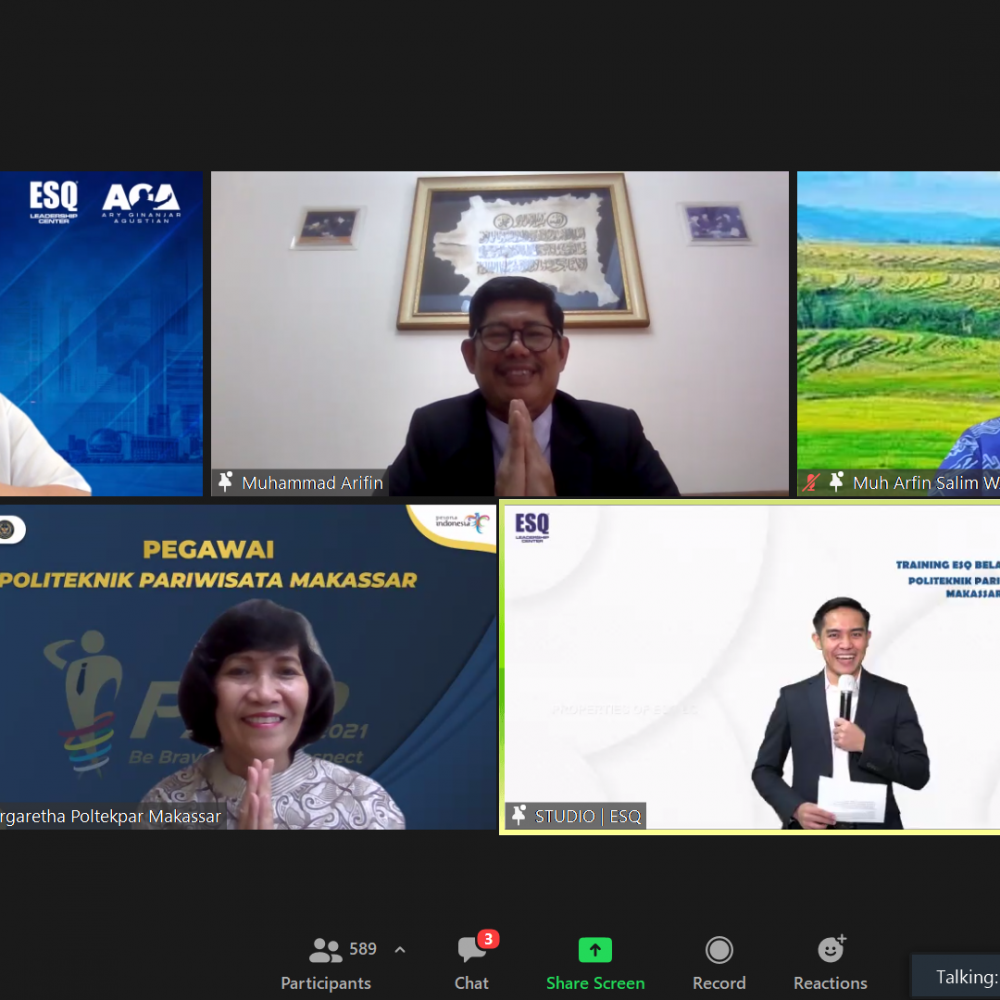Click pin icon on STUDIO | ESQ tile
The image size is (1000, 1000).
click(519, 816)
